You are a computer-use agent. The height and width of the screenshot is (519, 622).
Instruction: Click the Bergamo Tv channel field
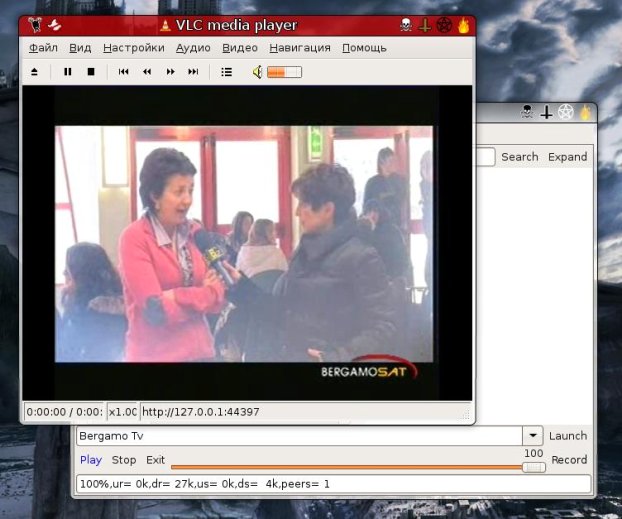click(x=299, y=436)
